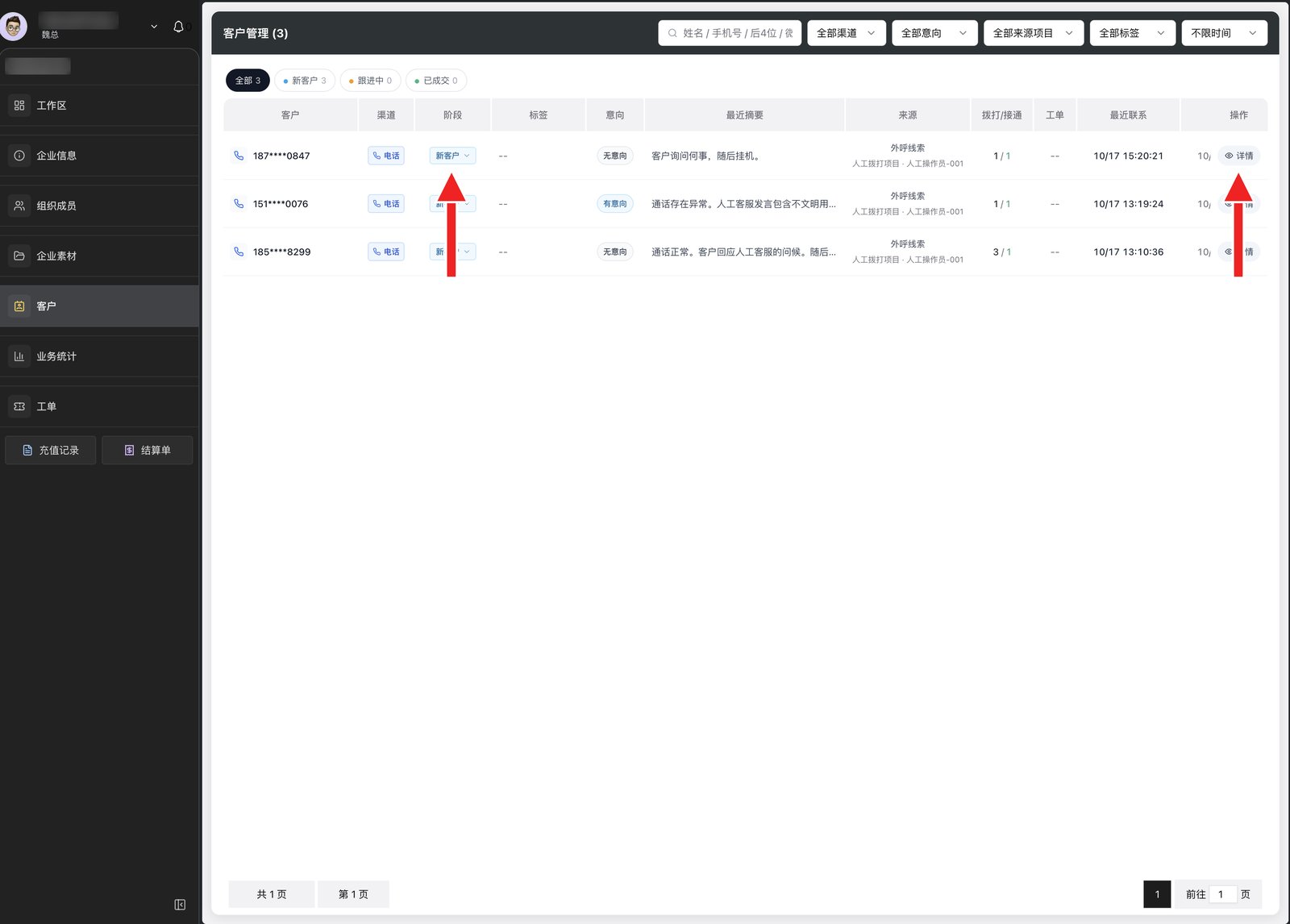Click timestamp 10/17 13:10:36
Screen dimensions: 1290x924
1128,252
